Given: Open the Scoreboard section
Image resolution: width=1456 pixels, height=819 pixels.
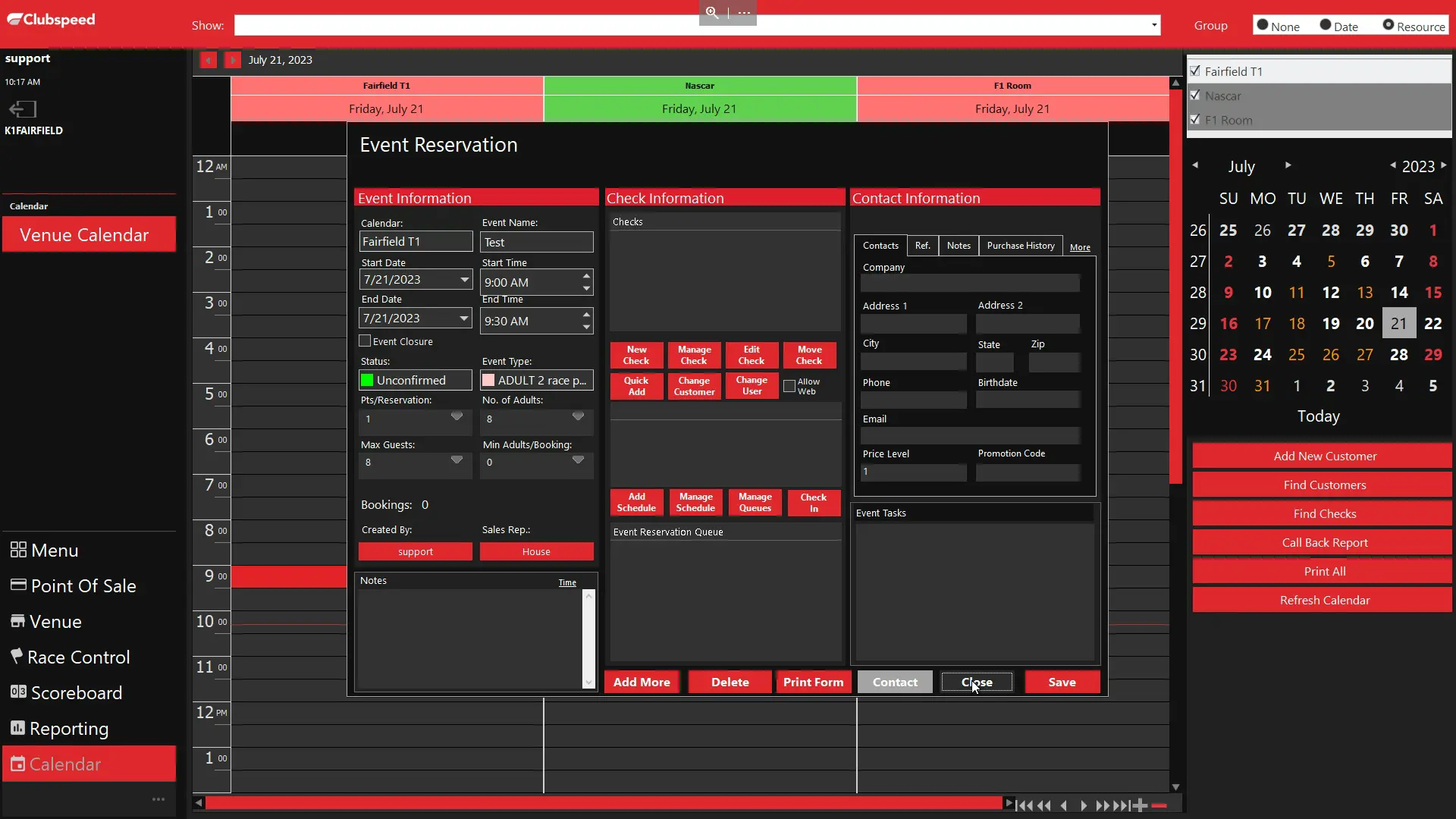Looking at the screenshot, I should (x=66, y=693).
